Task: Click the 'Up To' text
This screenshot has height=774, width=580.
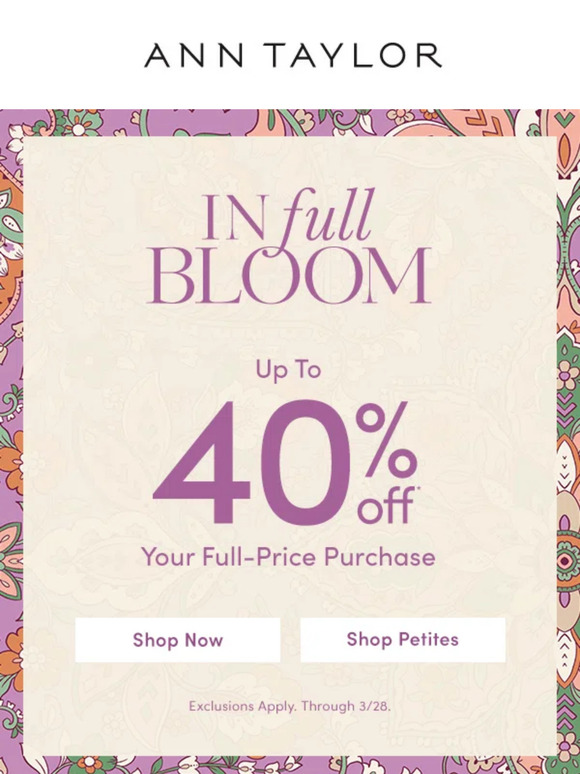Action: click(x=289, y=370)
